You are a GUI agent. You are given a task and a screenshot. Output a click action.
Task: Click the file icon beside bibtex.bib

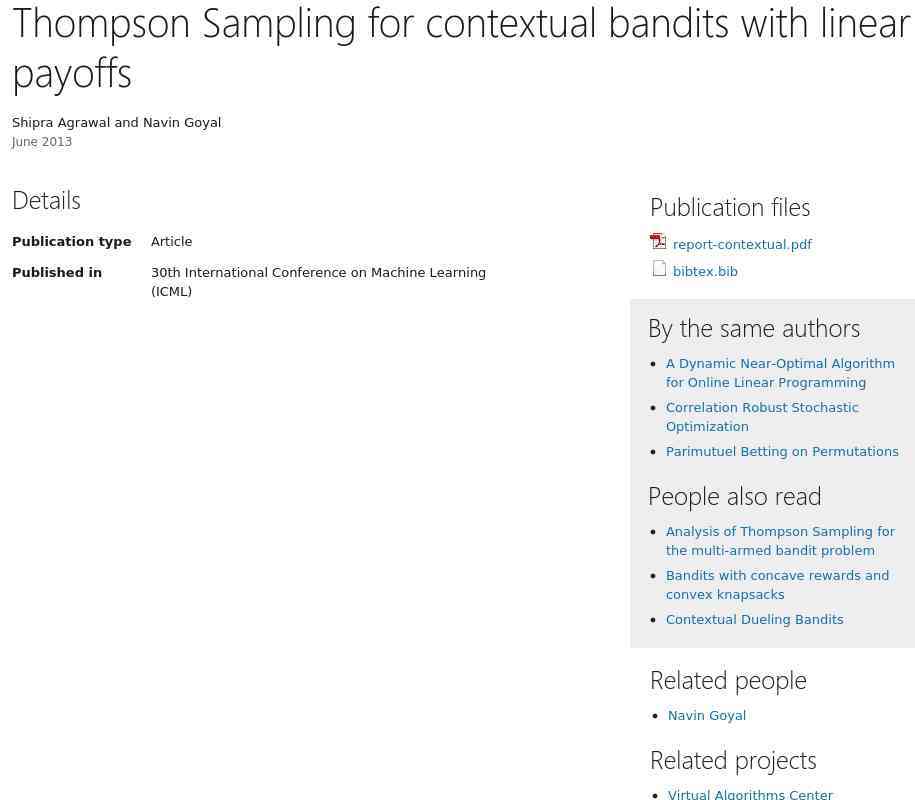tap(659, 268)
